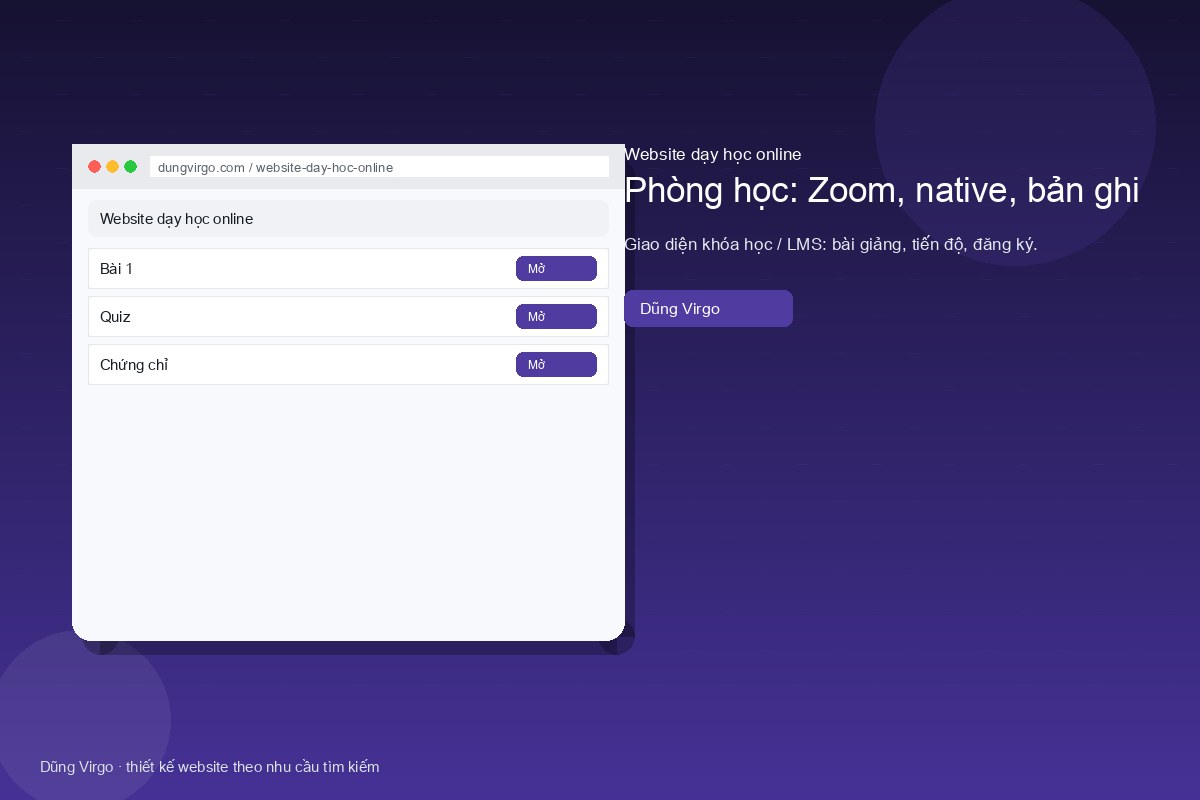Click the Mở button for Bài 1

(556, 269)
